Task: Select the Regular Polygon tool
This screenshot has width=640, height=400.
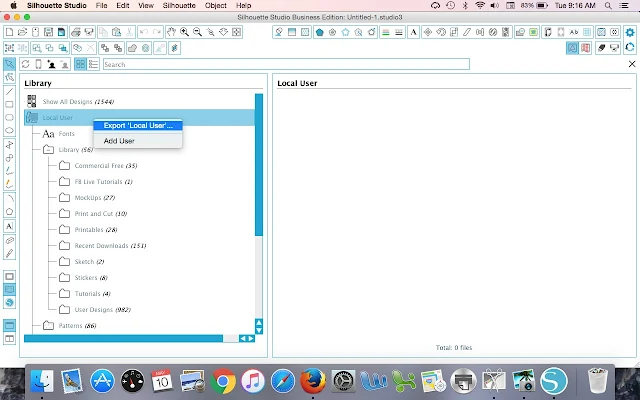Action: tap(9, 211)
